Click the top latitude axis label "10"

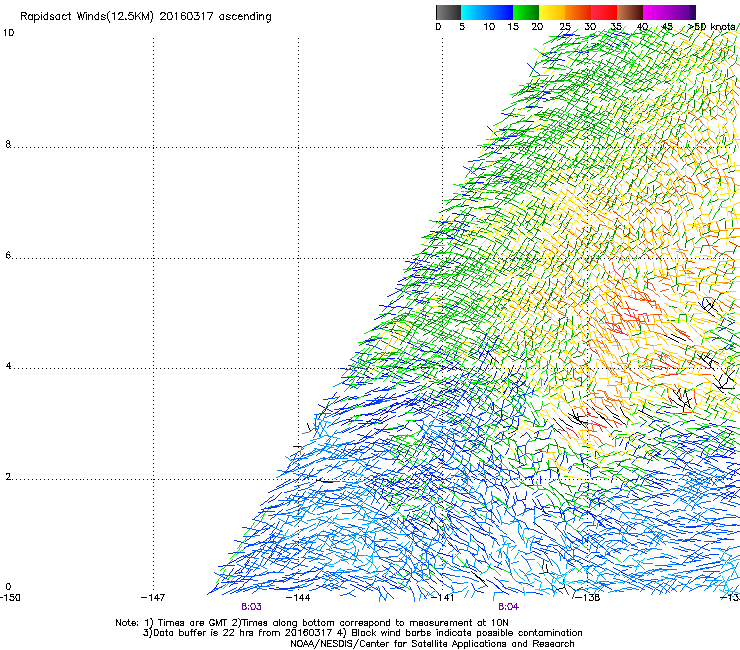coord(8,33)
